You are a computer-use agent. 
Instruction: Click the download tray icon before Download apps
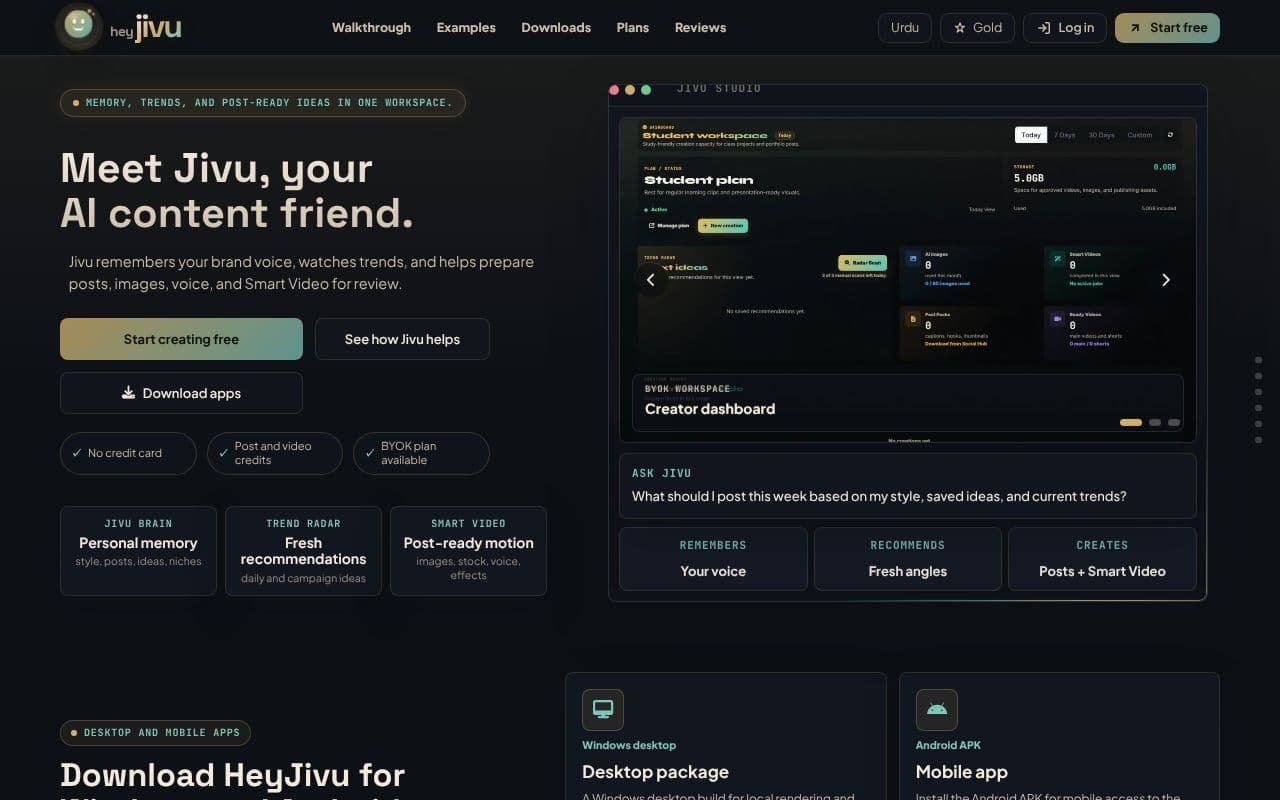click(x=128, y=393)
